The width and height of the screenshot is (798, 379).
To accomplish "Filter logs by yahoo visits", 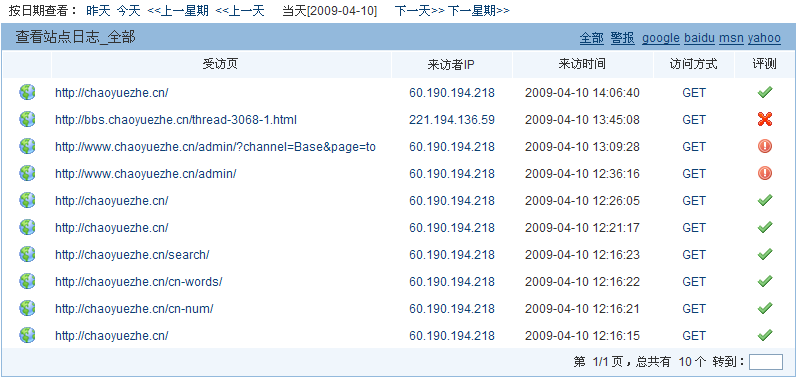I will 764,38.
